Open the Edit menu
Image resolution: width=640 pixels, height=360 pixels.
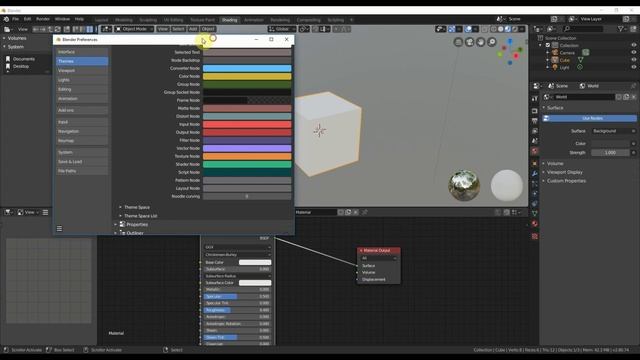27,19
